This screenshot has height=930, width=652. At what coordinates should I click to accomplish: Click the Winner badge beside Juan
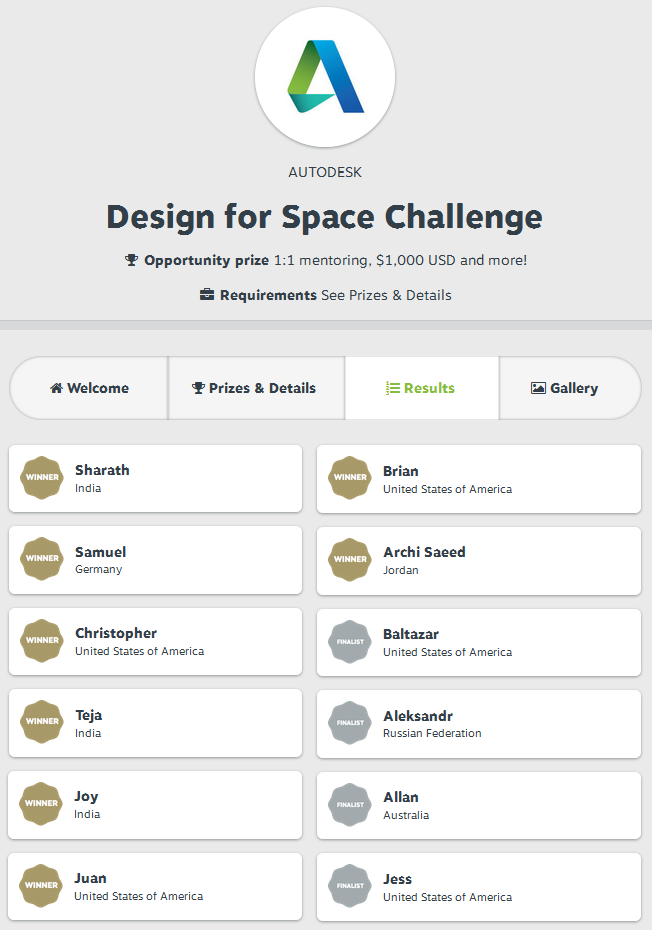[42, 886]
